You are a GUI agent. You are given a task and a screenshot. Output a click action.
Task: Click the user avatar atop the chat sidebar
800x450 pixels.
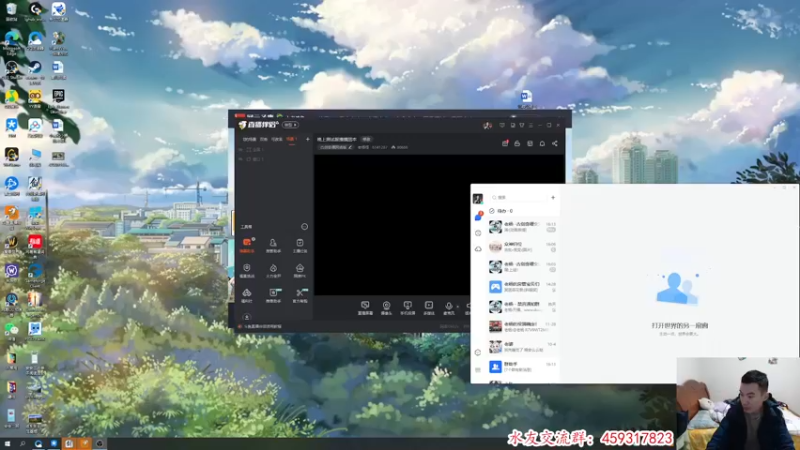pos(478,198)
